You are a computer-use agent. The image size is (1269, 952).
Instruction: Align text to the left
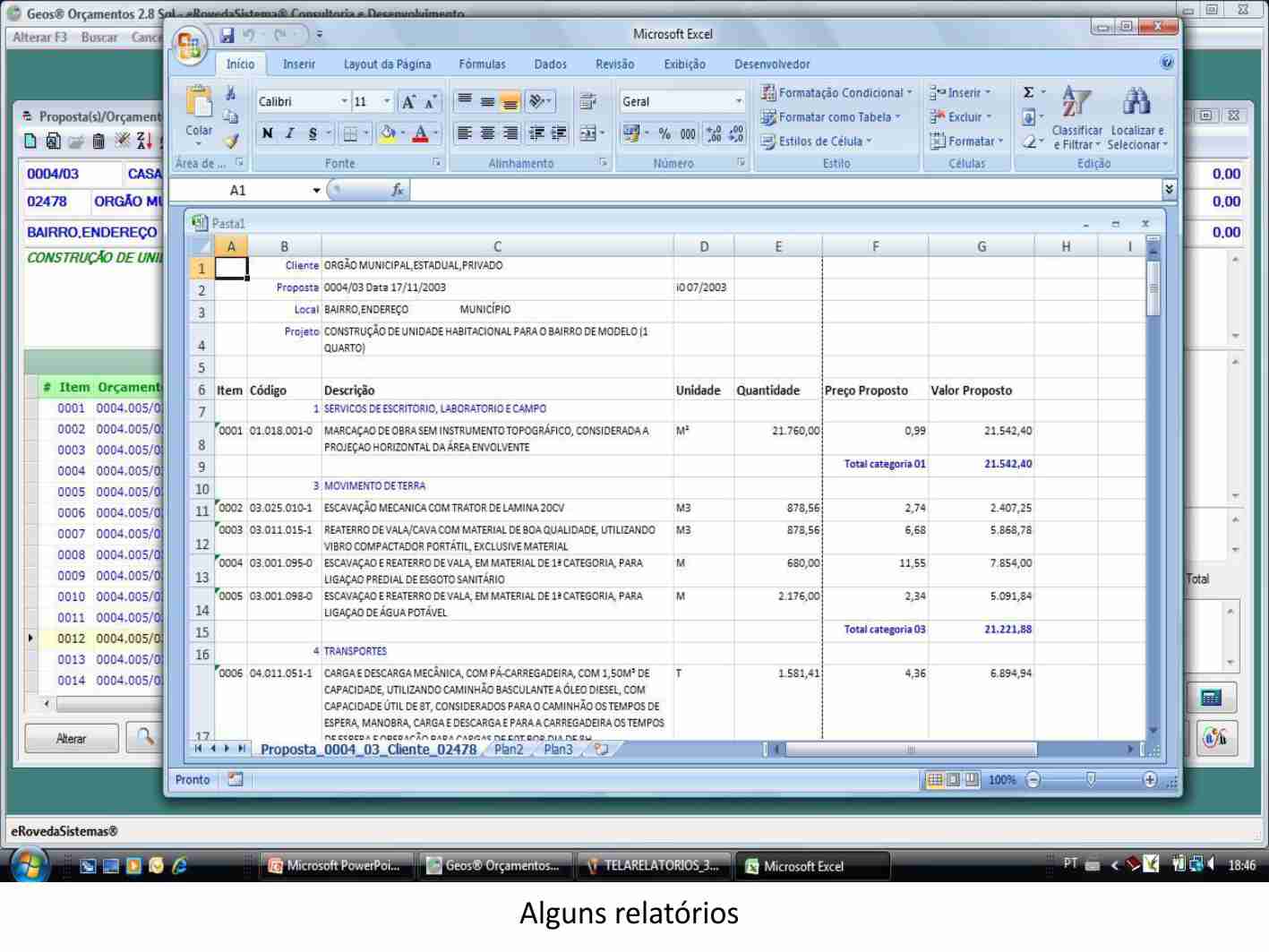click(465, 133)
